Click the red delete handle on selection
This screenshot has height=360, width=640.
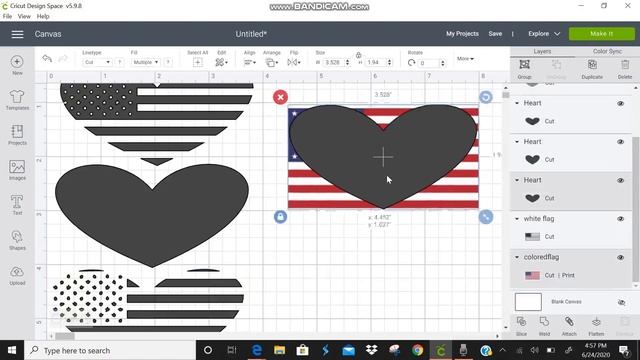coord(280,97)
